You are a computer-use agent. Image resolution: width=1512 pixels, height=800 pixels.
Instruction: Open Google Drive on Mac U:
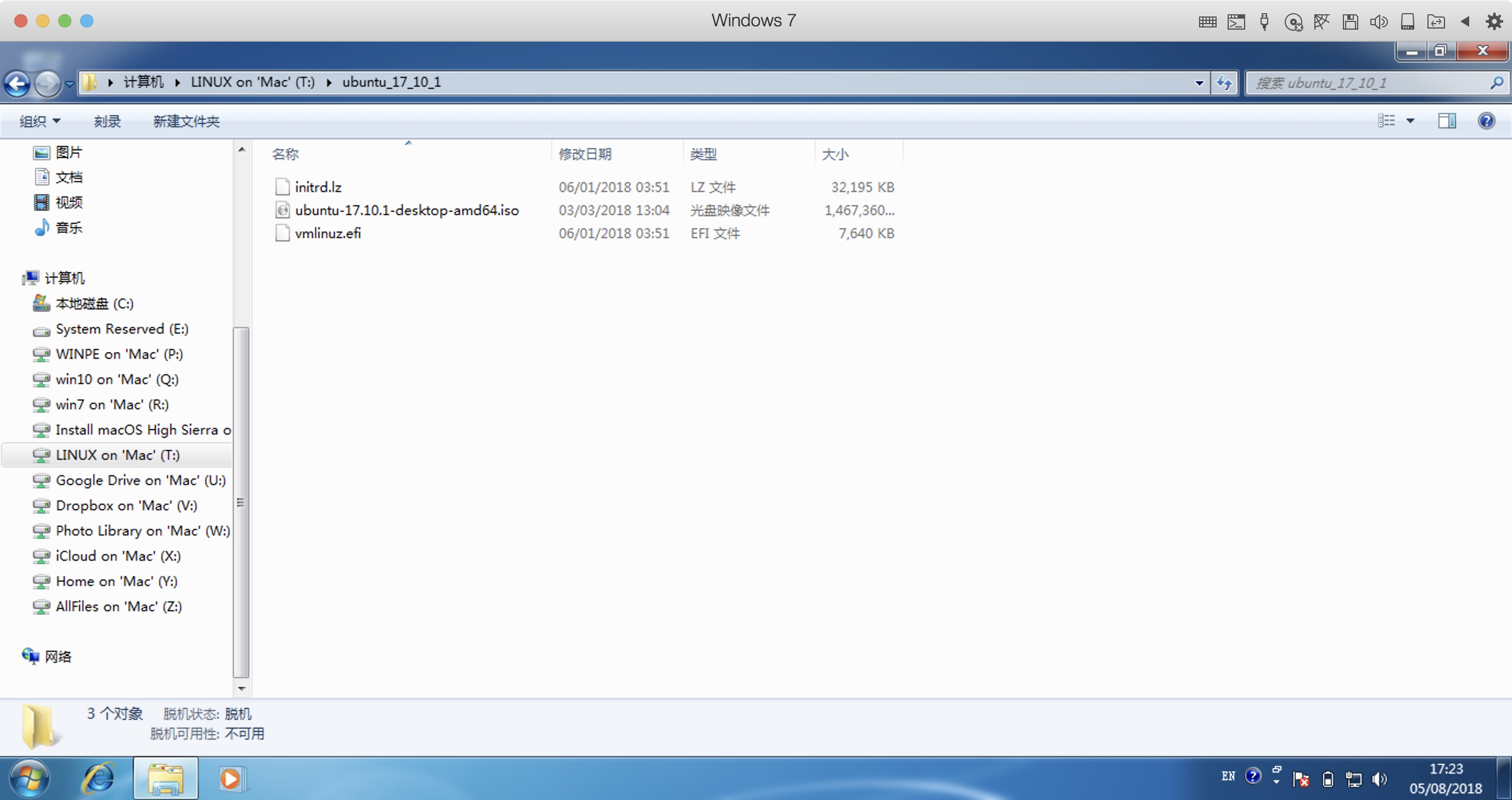point(141,480)
